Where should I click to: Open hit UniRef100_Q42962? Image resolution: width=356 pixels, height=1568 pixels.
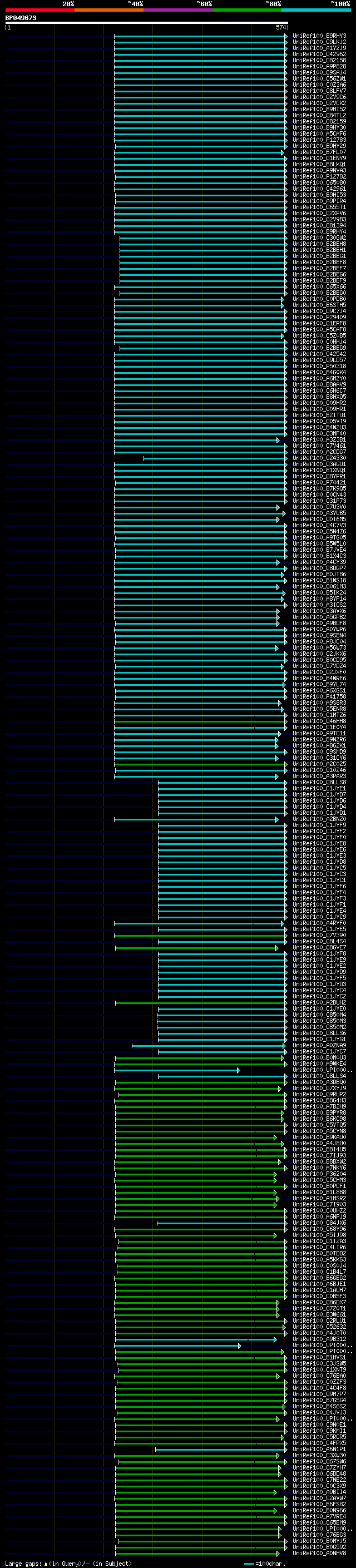[x=319, y=54]
